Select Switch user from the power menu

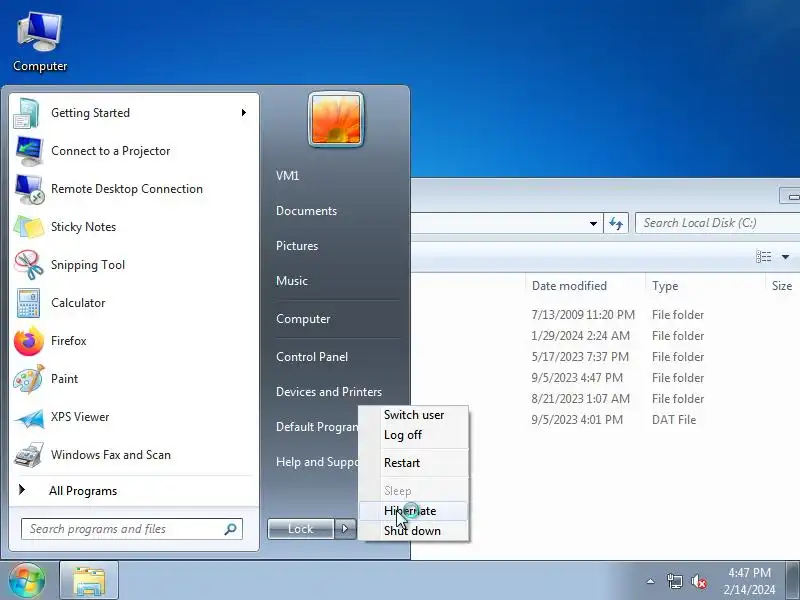point(414,415)
